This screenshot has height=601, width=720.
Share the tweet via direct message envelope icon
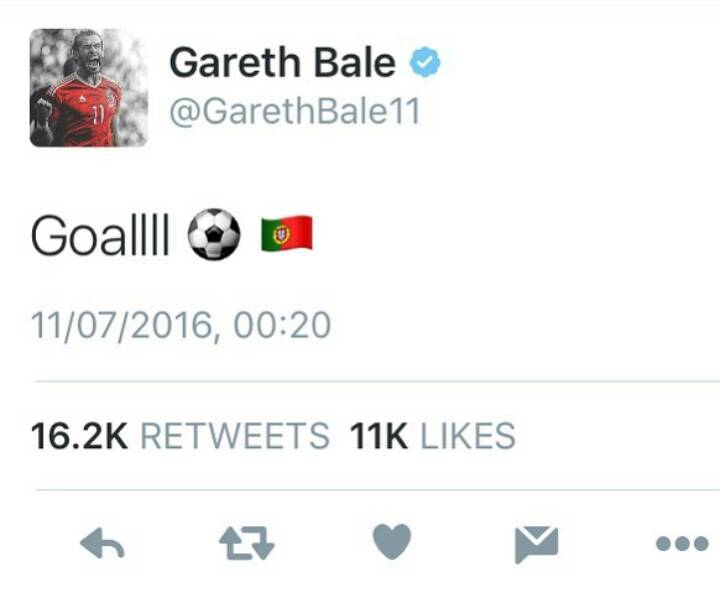coord(536,544)
